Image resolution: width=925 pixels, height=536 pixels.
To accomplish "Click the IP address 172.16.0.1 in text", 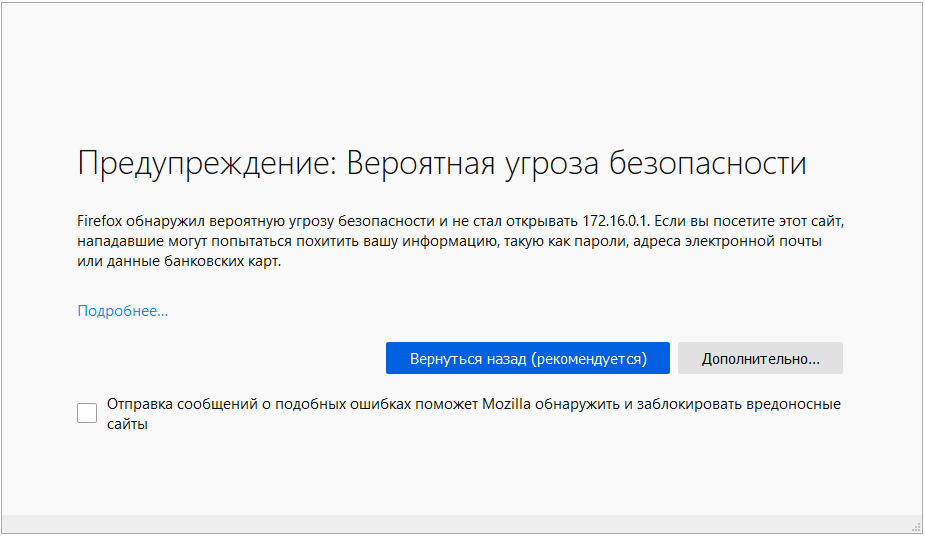I will pos(615,219).
